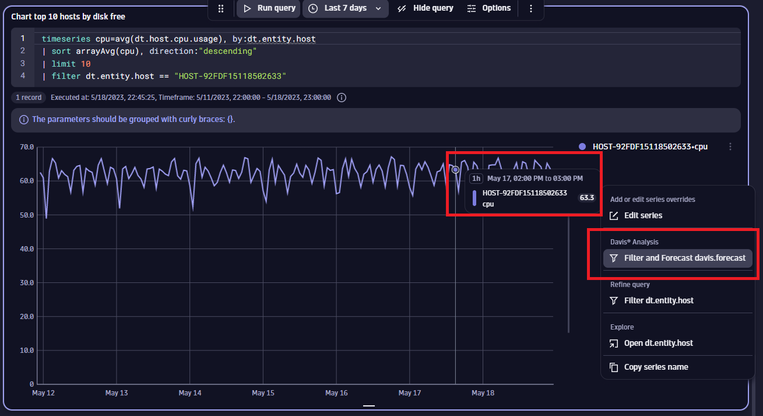Click the copy icon beside Copy series name
Viewport: 763px width, 416px height.
614,367
